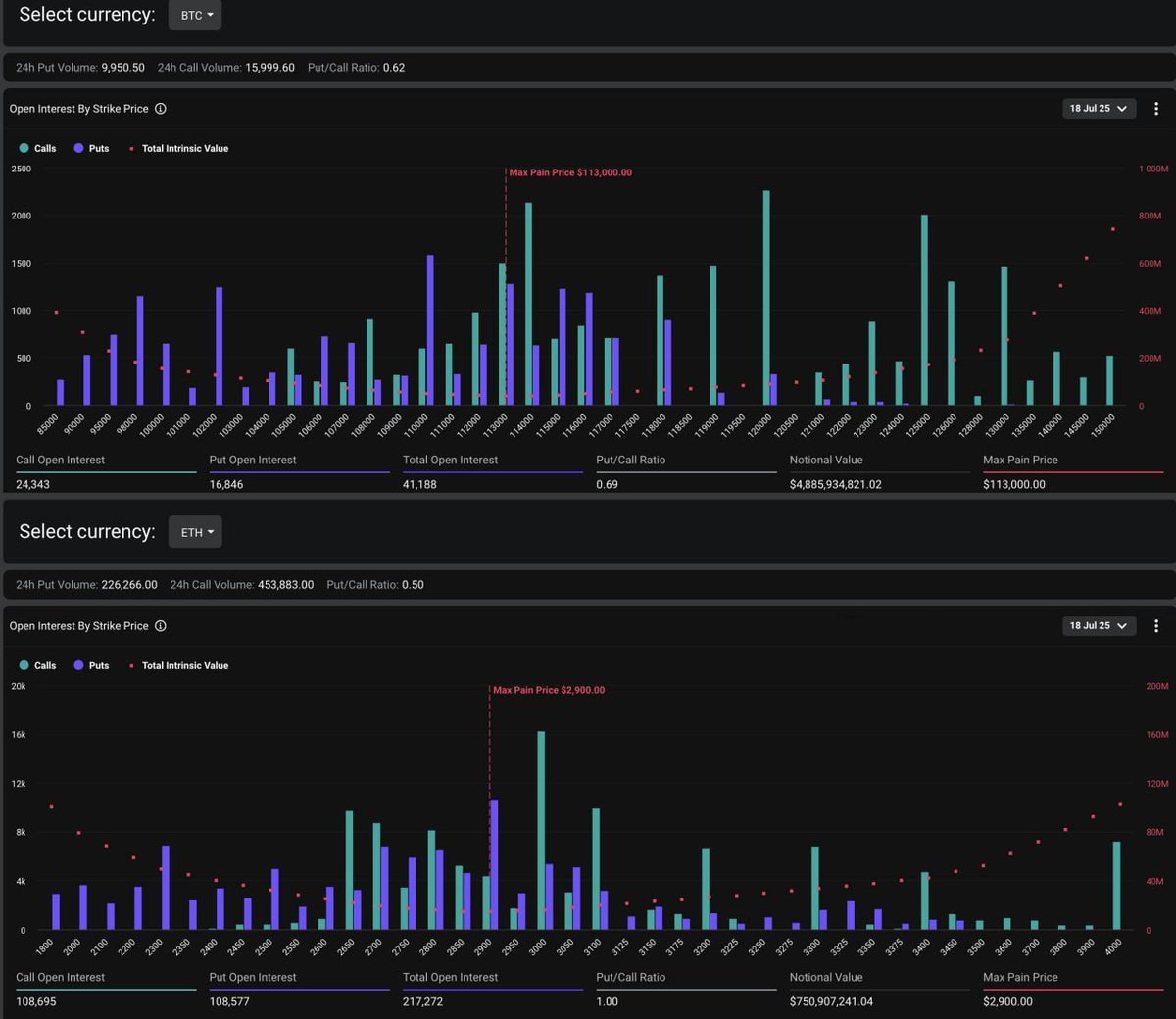The height and width of the screenshot is (1019, 1176).
Task: Toggle the Puts series in the ETH legend
Action: coord(91,666)
